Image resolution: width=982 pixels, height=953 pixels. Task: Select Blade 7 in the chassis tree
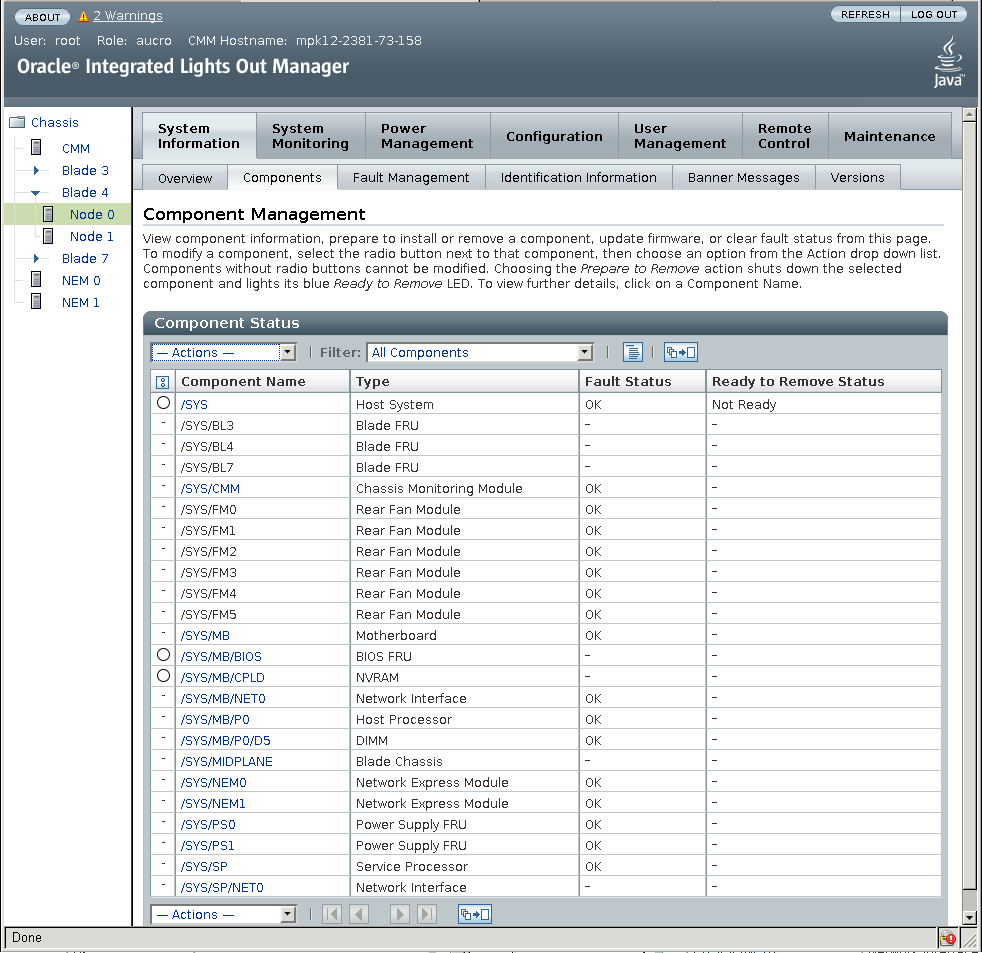85,258
